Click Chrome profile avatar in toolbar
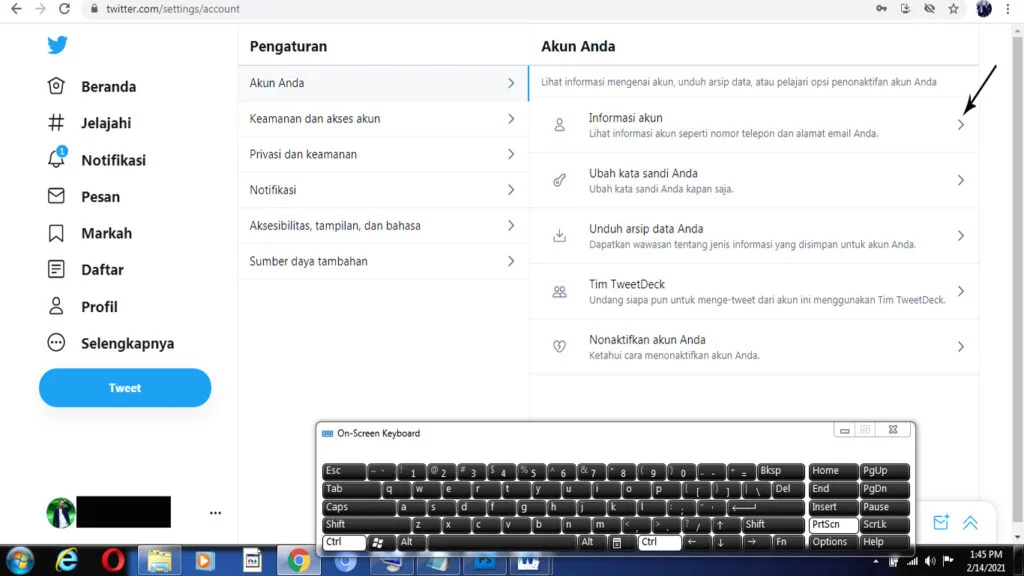The image size is (1024, 576). (x=984, y=8)
